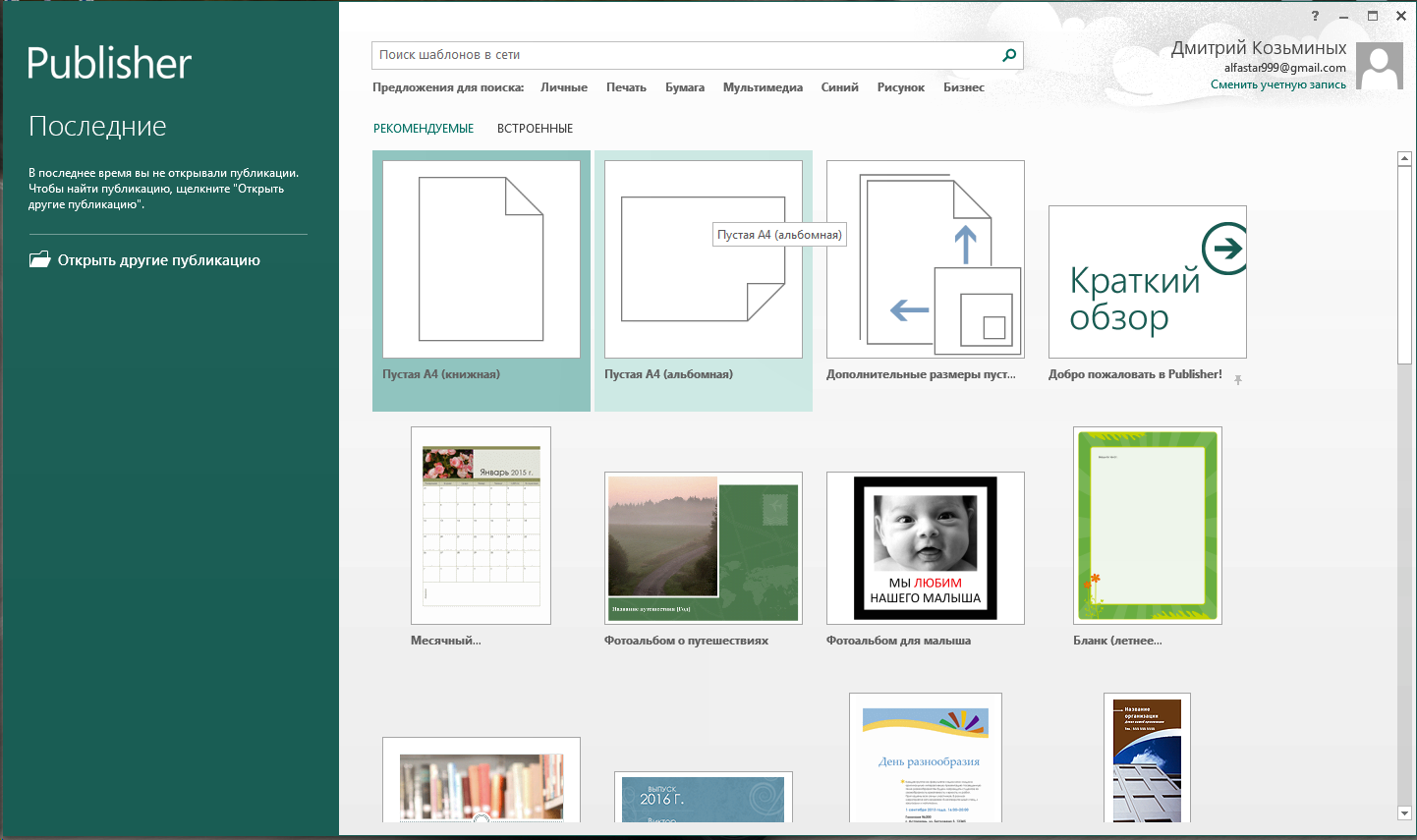Click the Месячный... caption text
Screen dimensions: 1417x840
[x=446, y=641]
